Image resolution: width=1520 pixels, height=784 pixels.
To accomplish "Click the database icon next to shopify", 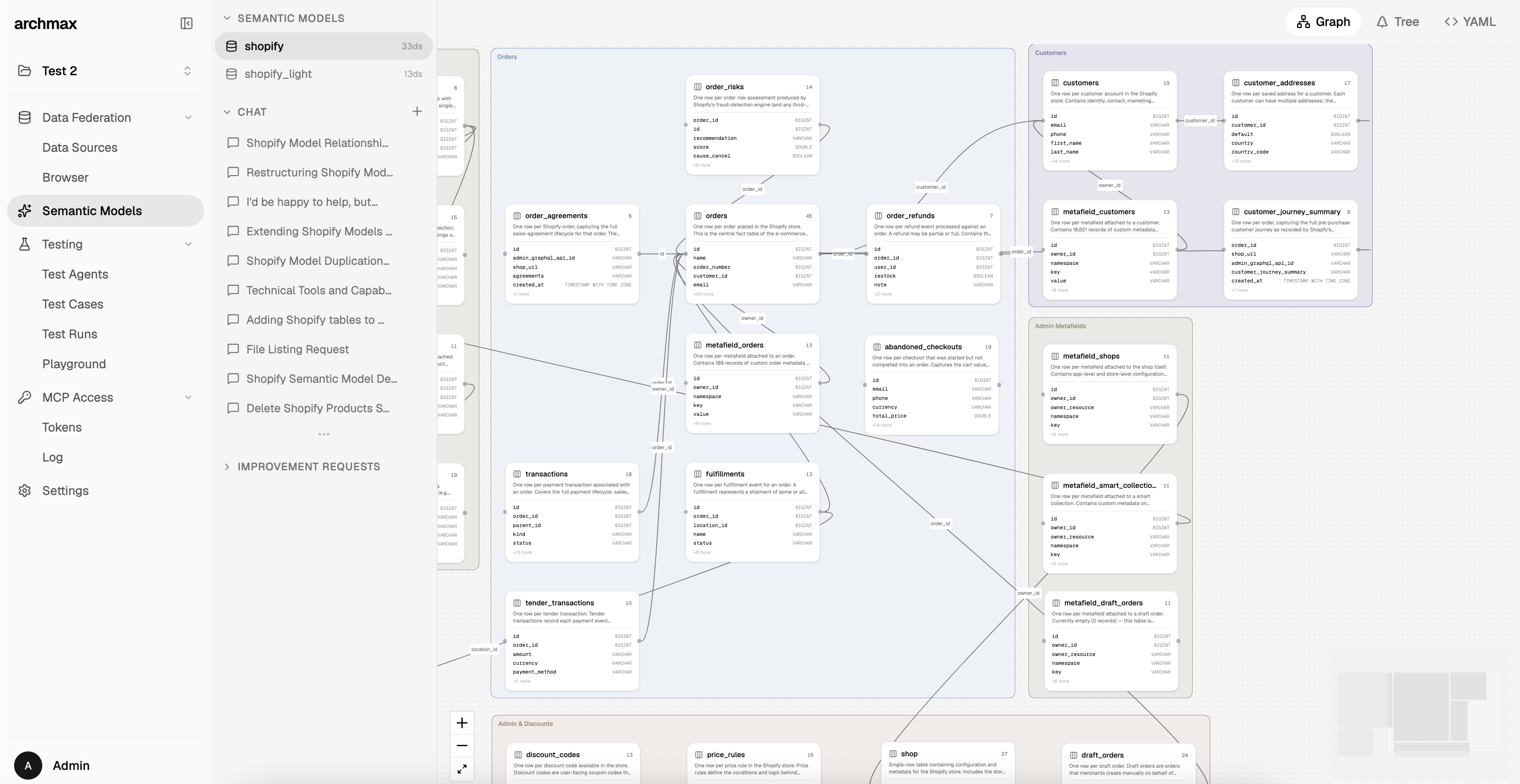I will (231, 45).
